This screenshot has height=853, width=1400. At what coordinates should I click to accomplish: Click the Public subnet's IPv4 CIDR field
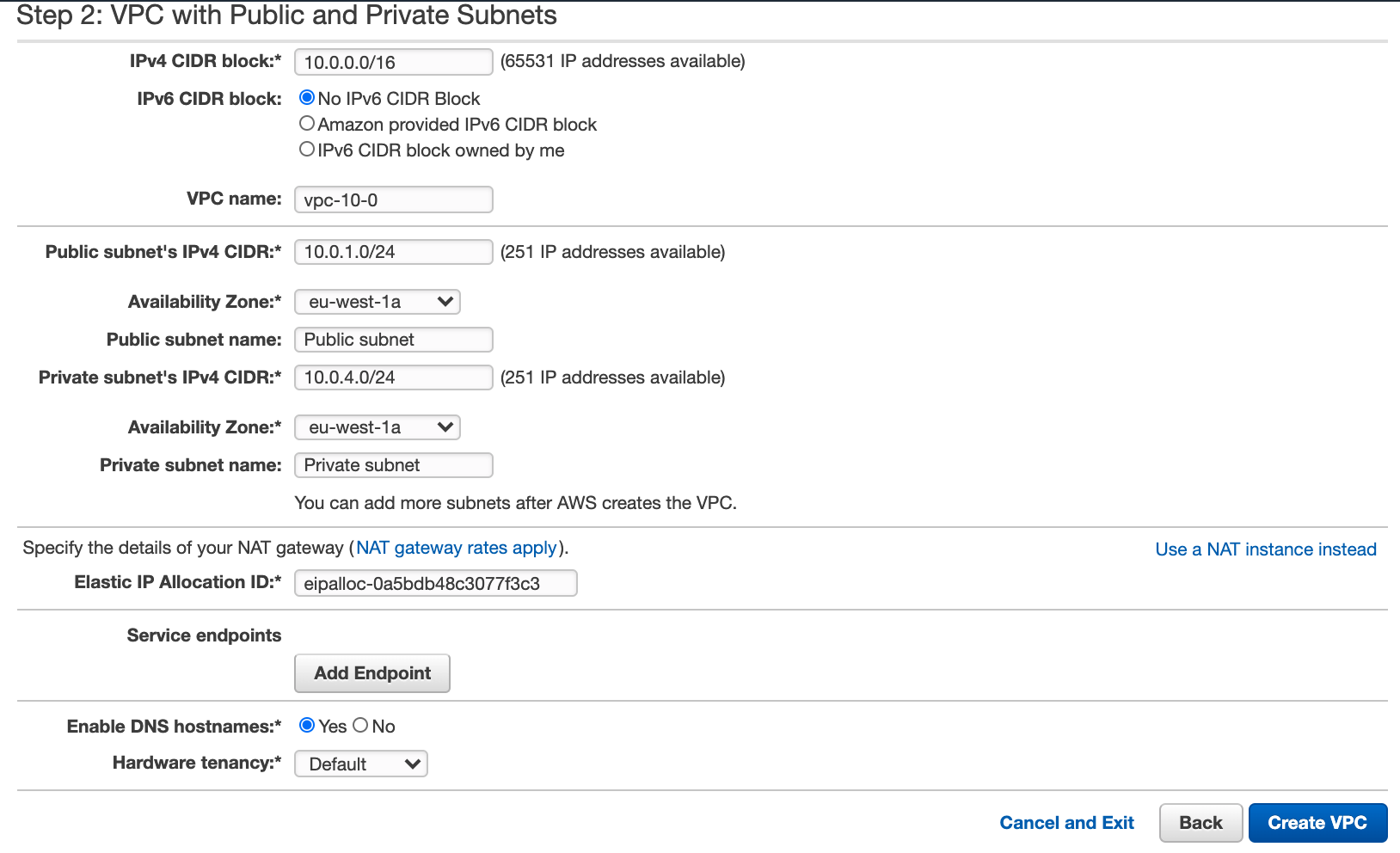394,252
